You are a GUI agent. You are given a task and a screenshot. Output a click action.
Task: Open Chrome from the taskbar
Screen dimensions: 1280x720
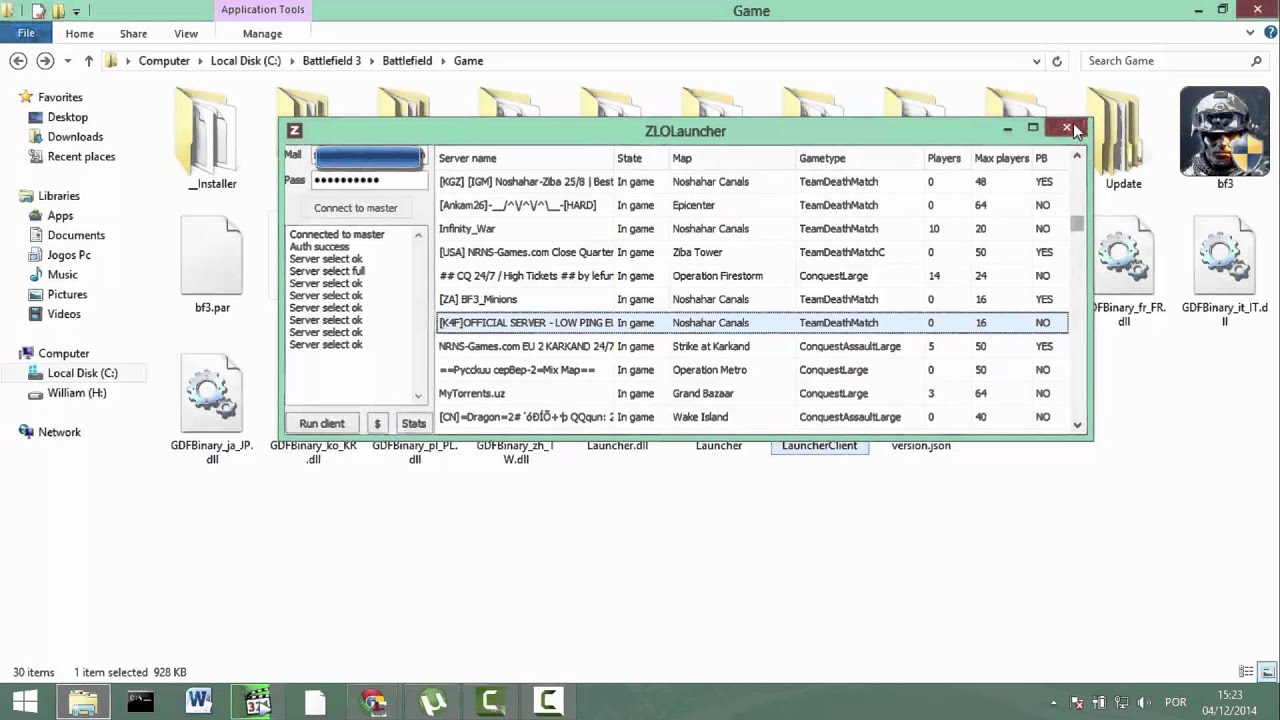point(374,702)
